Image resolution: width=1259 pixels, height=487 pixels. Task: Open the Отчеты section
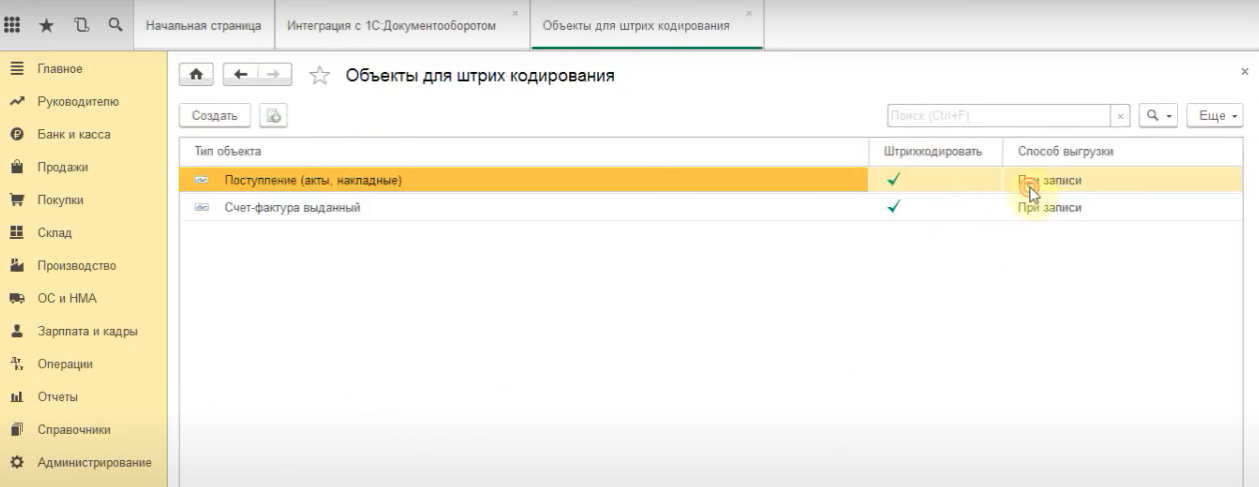[x=58, y=397]
